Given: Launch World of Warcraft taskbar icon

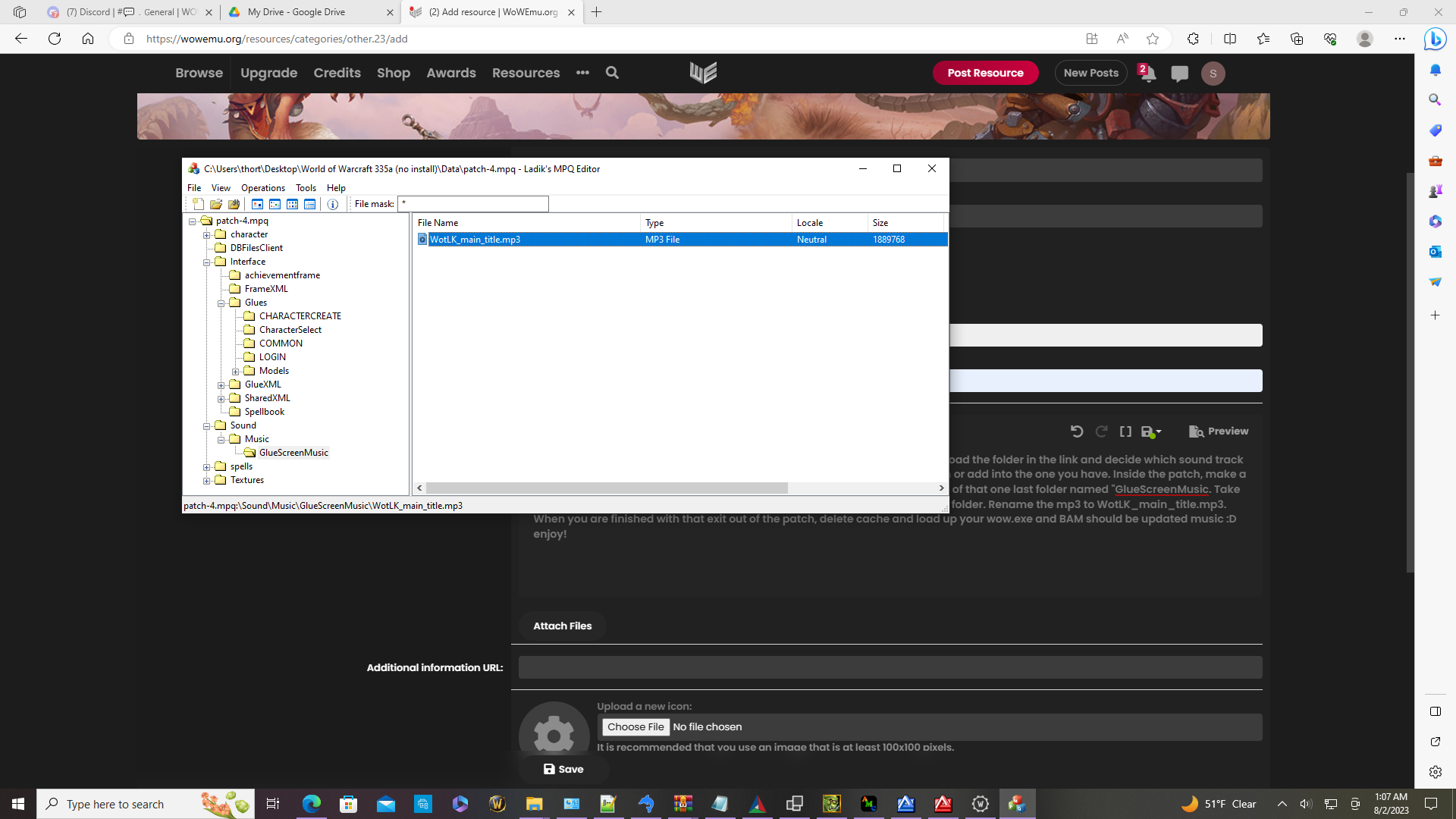Looking at the screenshot, I should [x=497, y=804].
